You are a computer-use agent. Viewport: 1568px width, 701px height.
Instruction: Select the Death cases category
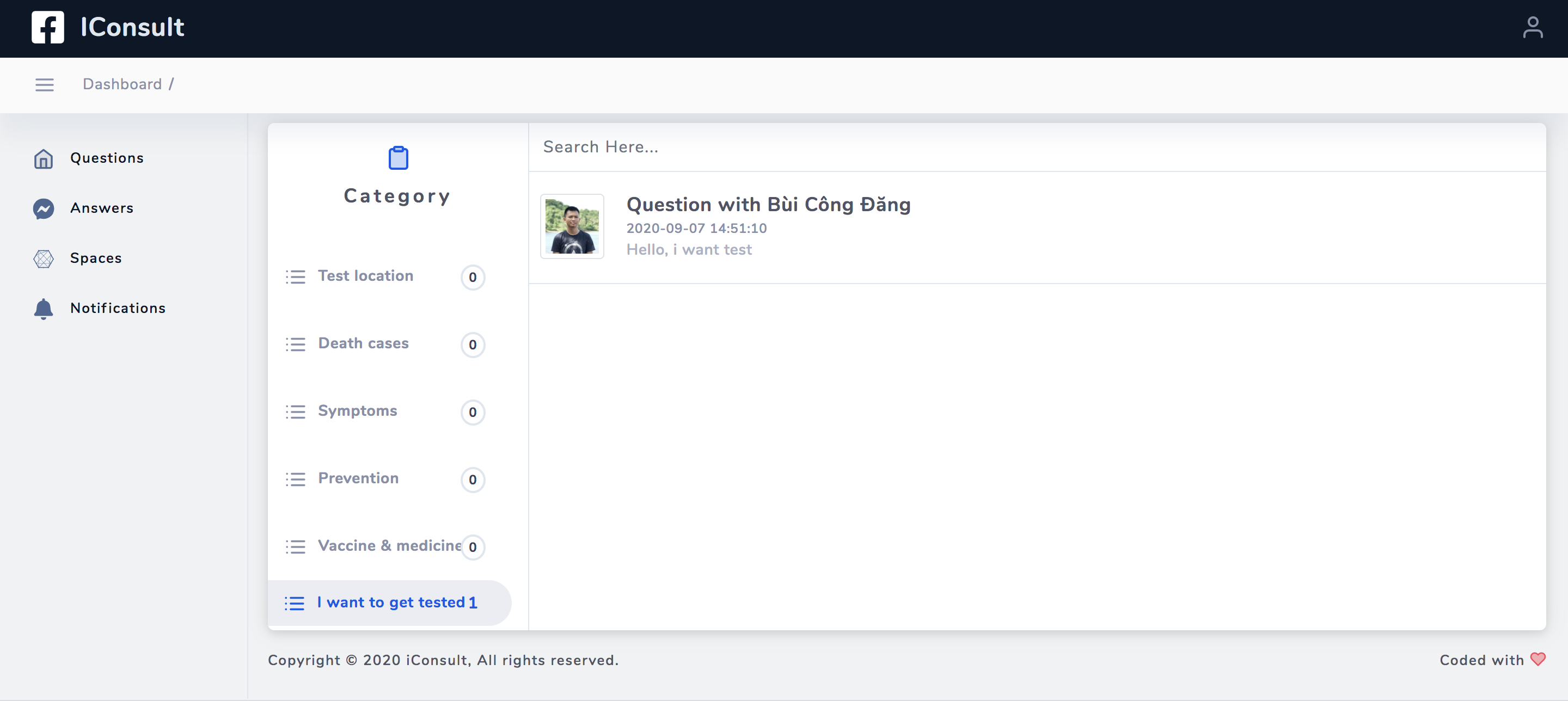click(x=363, y=343)
